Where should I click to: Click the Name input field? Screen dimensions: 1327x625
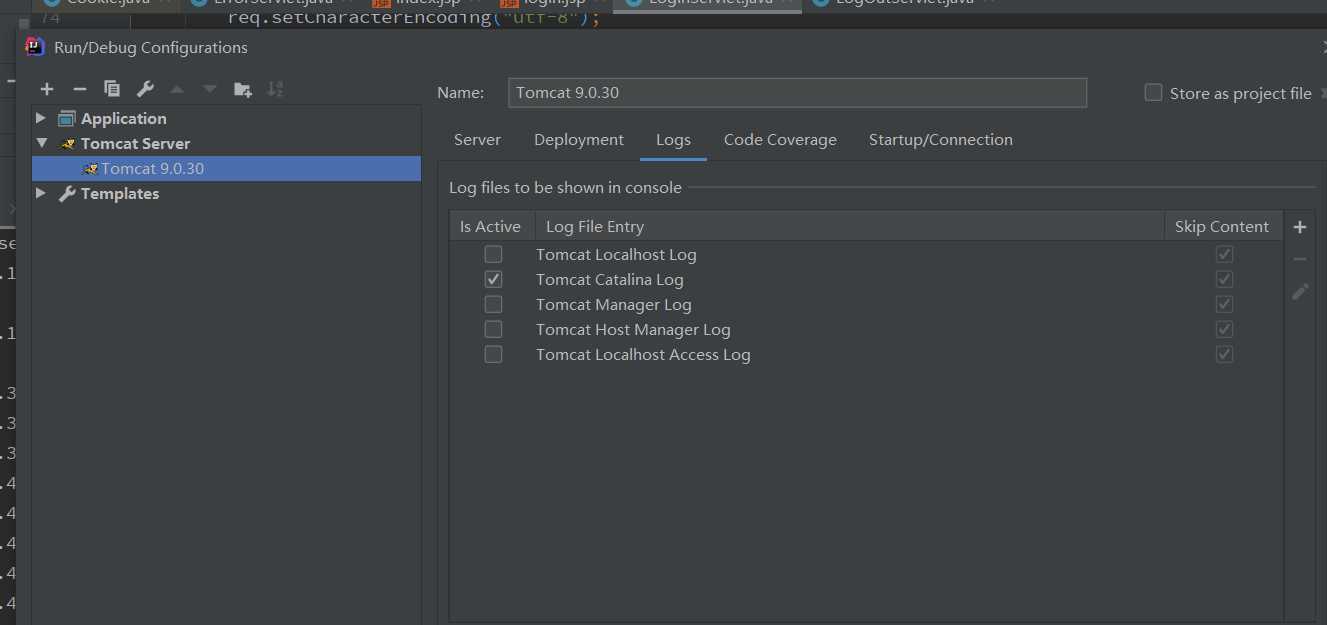797,93
